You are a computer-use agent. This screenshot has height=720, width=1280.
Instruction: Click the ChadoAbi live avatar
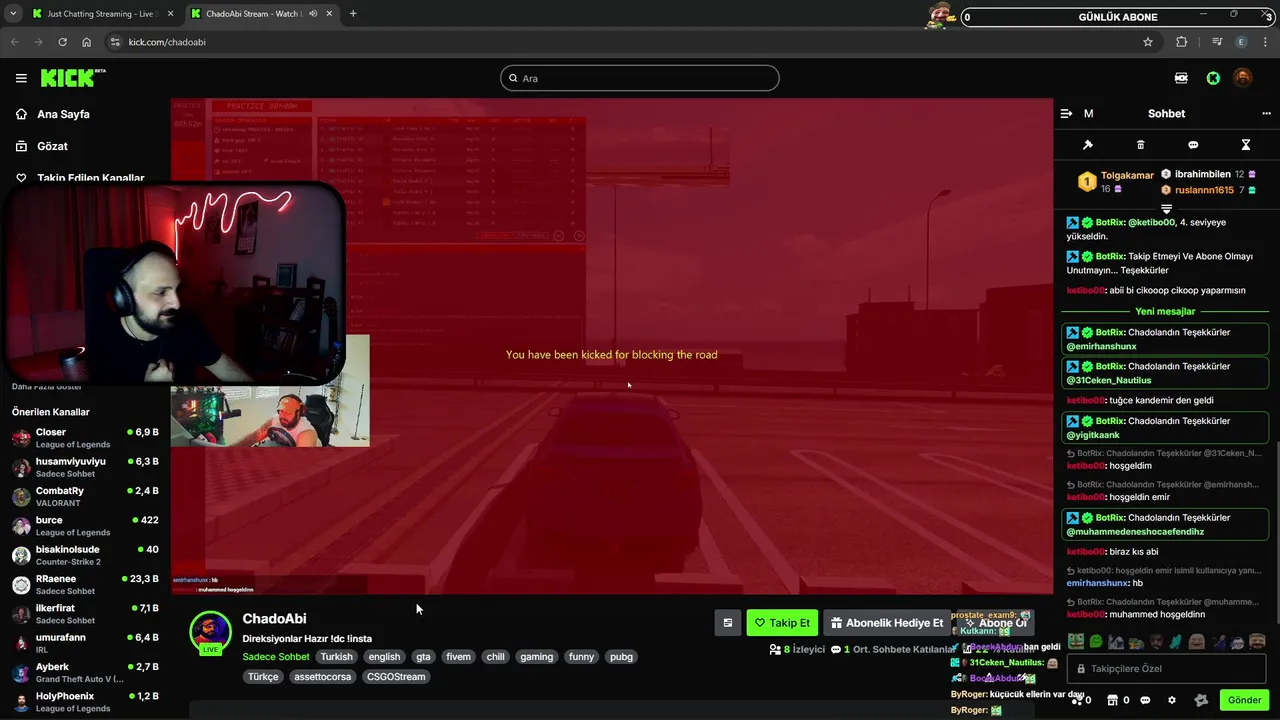pyautogui.click(x=211, y=632)
